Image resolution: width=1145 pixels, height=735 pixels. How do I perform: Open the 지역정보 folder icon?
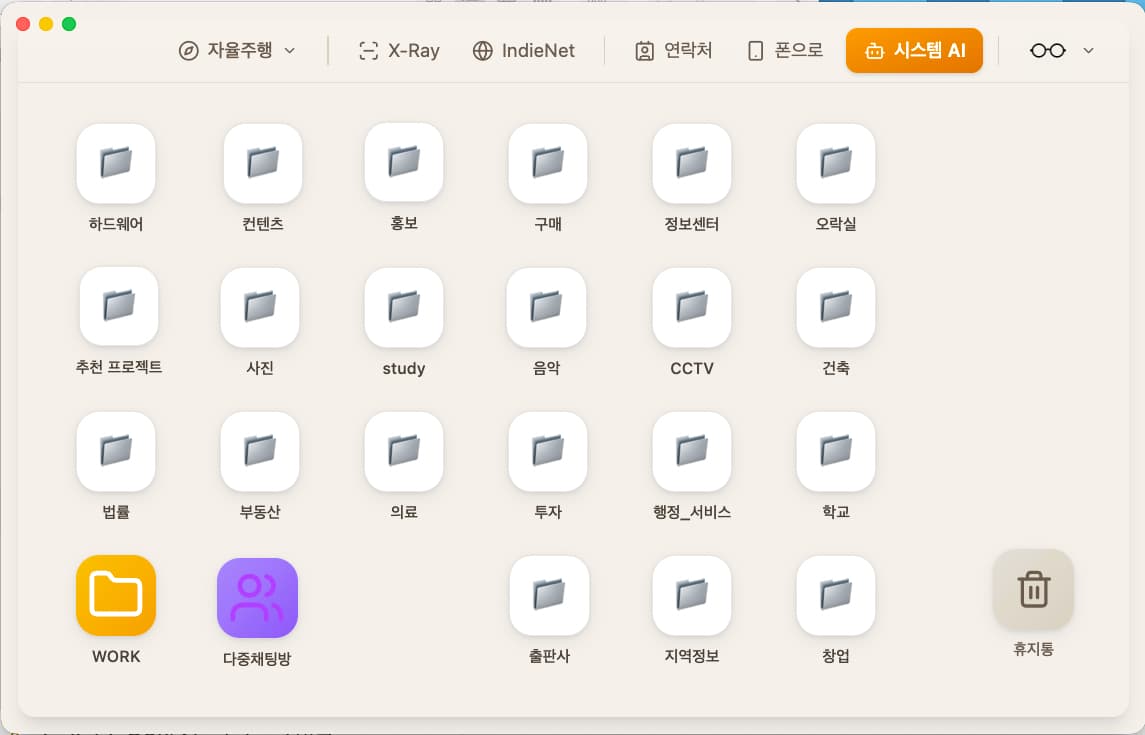pyautogui.click(x=692, y=596)
